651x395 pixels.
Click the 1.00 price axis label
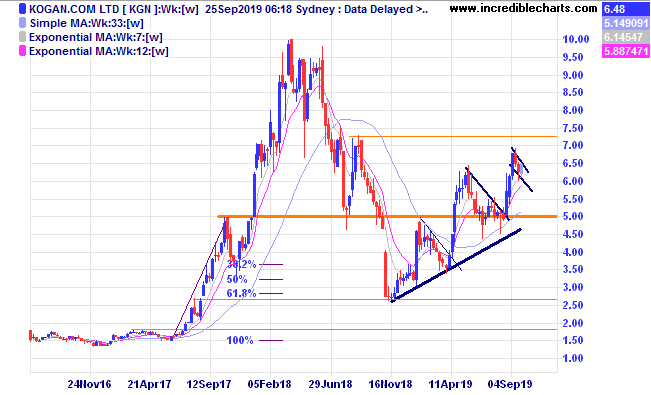tap(573, 358)
